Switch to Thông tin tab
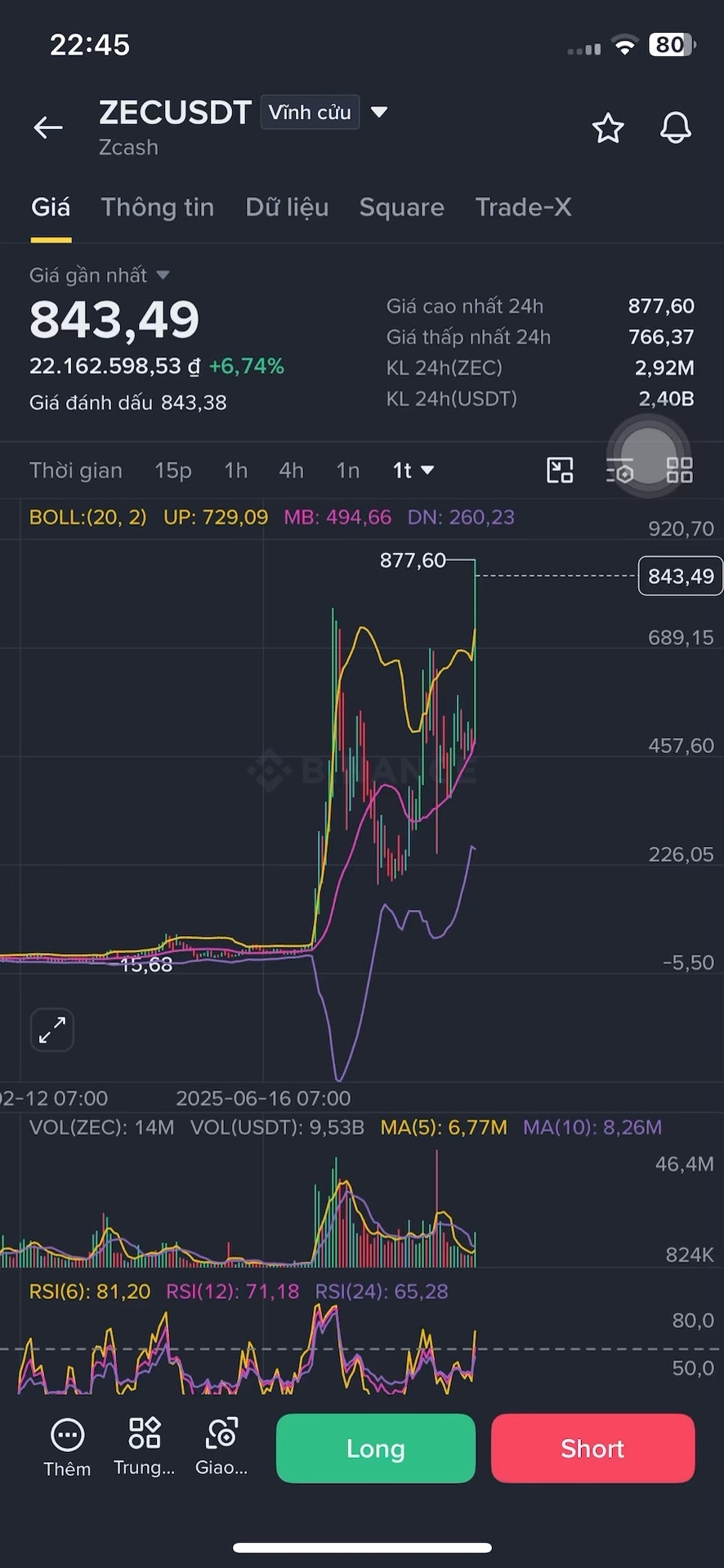 point(158,207)
